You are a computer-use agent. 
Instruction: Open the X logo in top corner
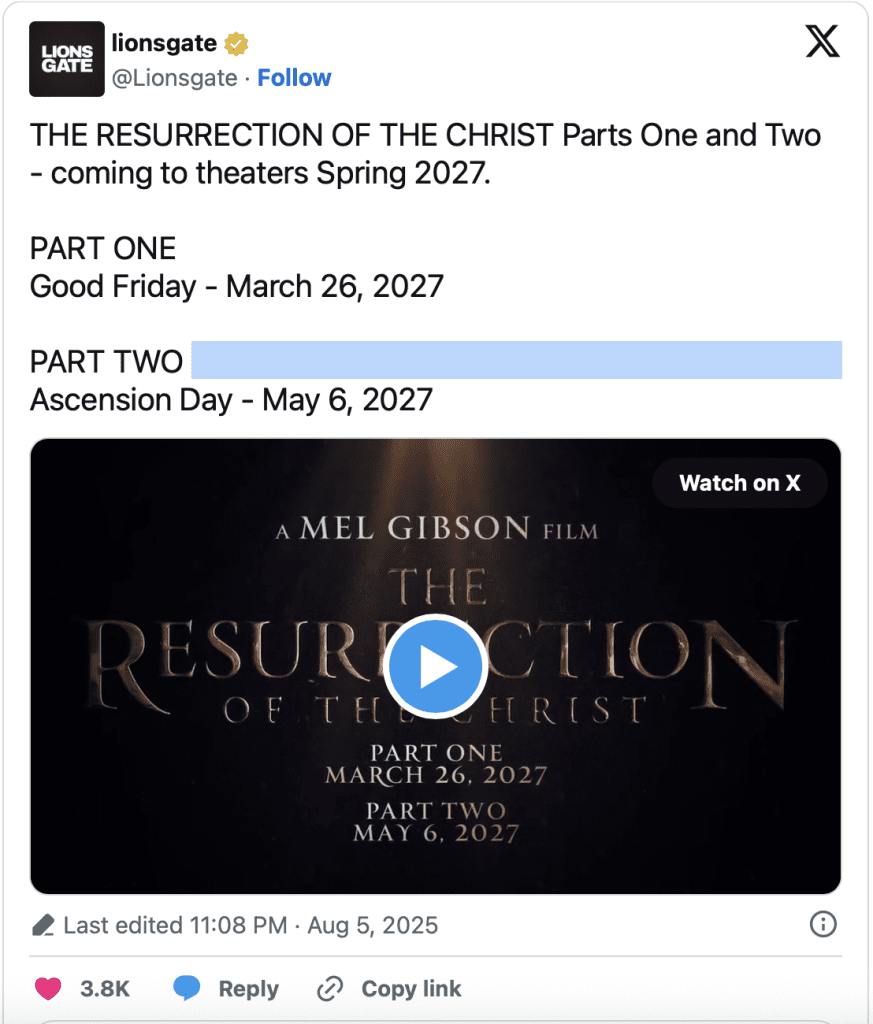[822, 42]
